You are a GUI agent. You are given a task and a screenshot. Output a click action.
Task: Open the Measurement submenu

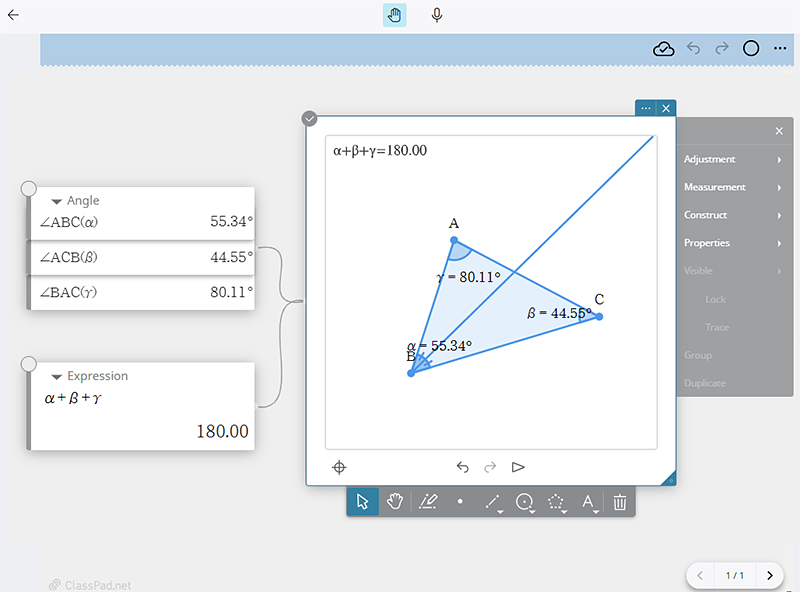(x=734, y=187)
